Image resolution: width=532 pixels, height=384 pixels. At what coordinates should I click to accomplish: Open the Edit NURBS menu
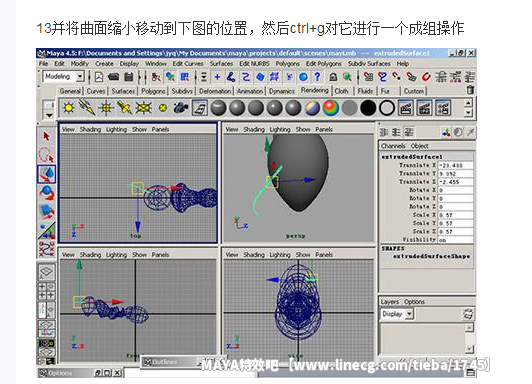pyautogui.click(x=254, y=64)
